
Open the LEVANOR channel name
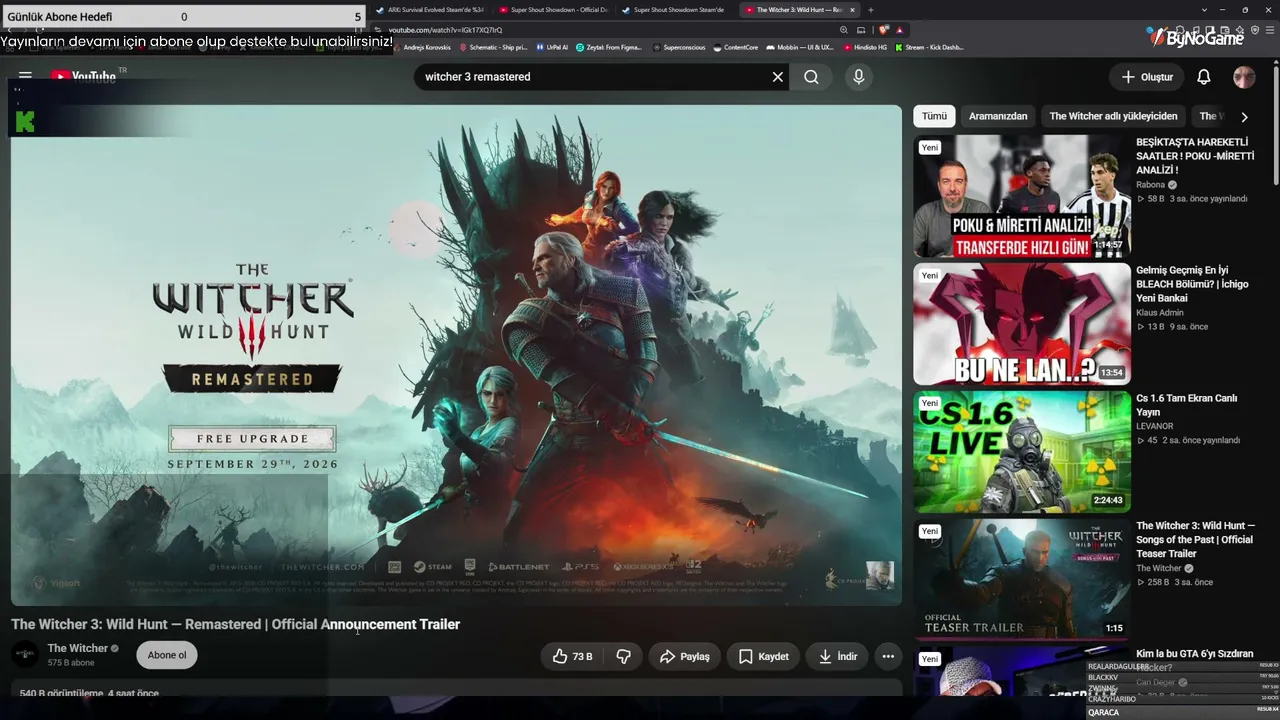pyautogui.click(x=1155, y=427)
